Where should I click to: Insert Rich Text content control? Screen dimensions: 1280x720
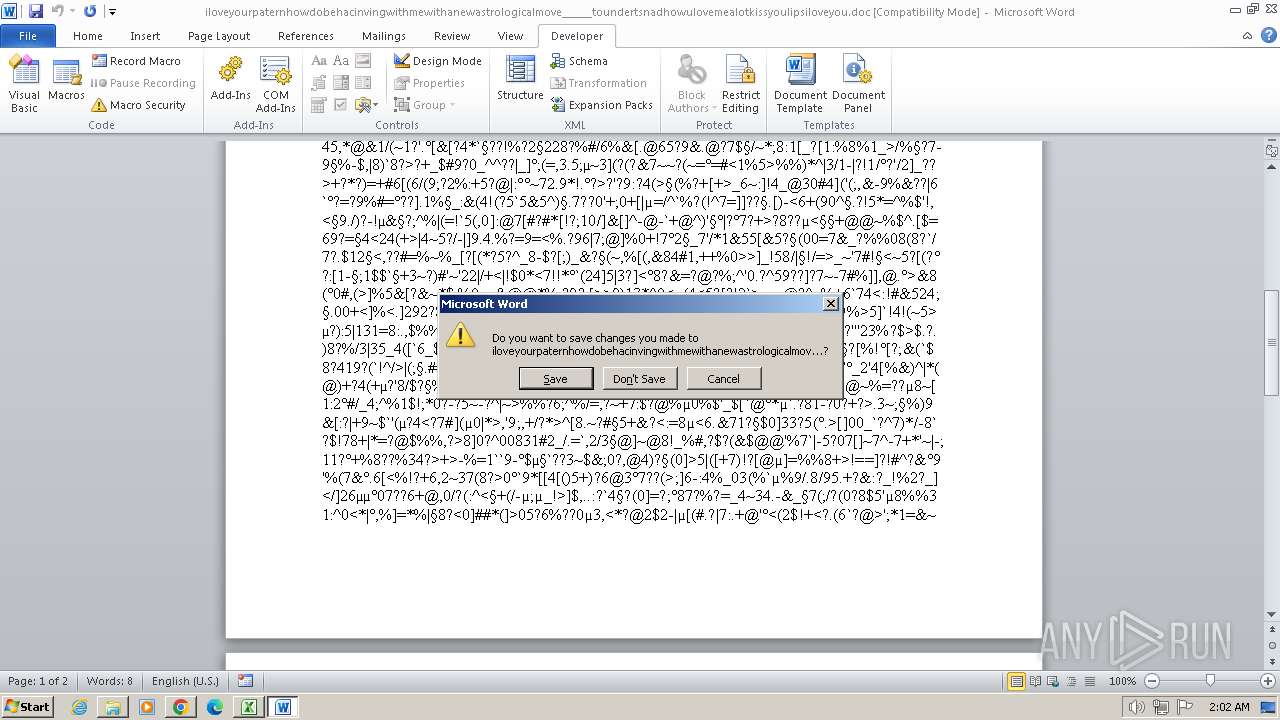click(x=319, y=61)
